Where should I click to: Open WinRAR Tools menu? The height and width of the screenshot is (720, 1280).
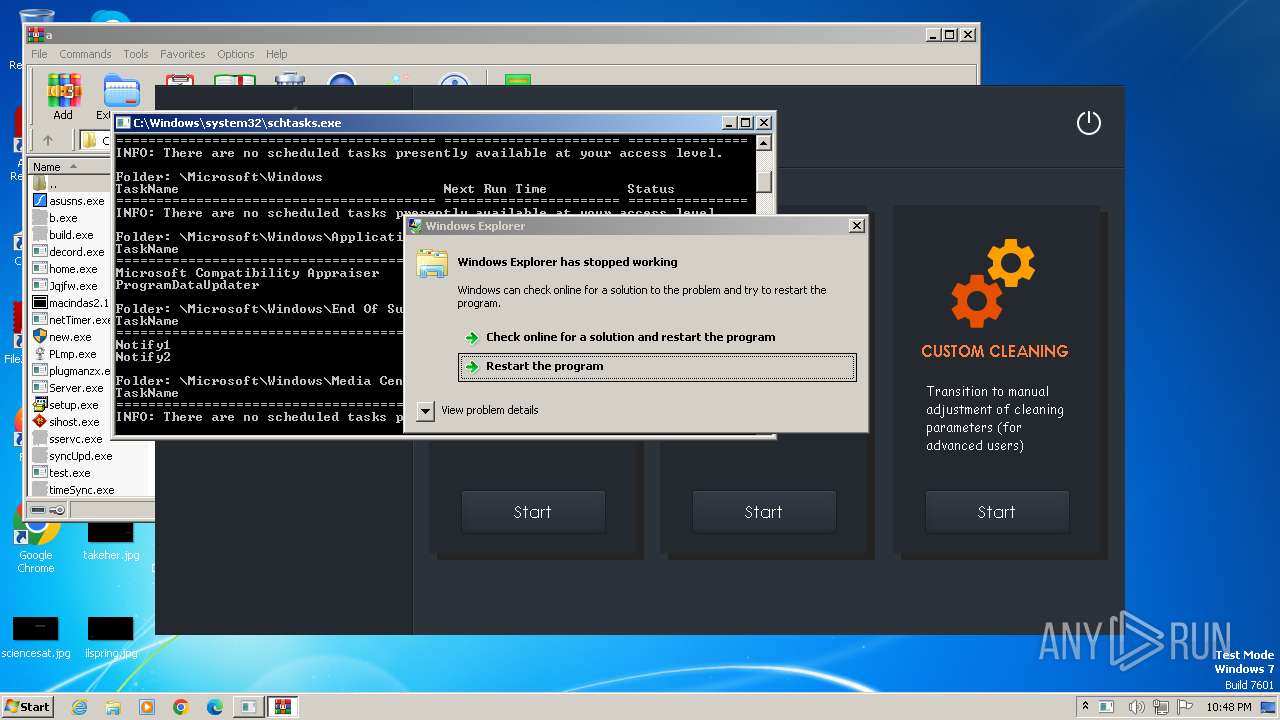point(136,54)
